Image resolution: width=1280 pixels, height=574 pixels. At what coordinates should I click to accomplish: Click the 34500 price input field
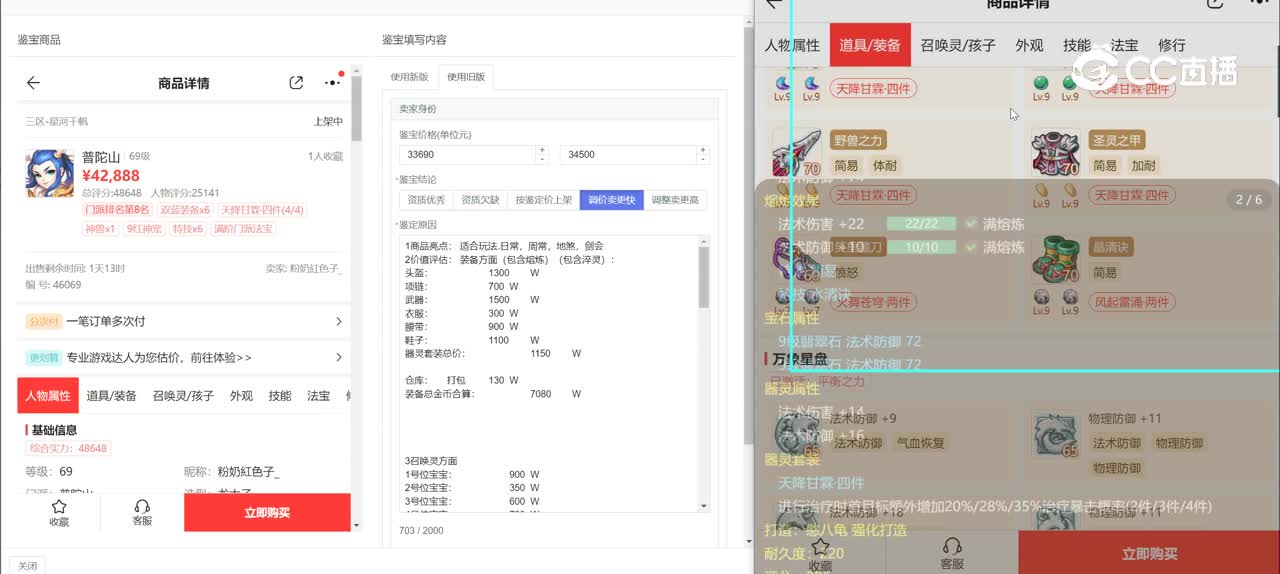627,154
